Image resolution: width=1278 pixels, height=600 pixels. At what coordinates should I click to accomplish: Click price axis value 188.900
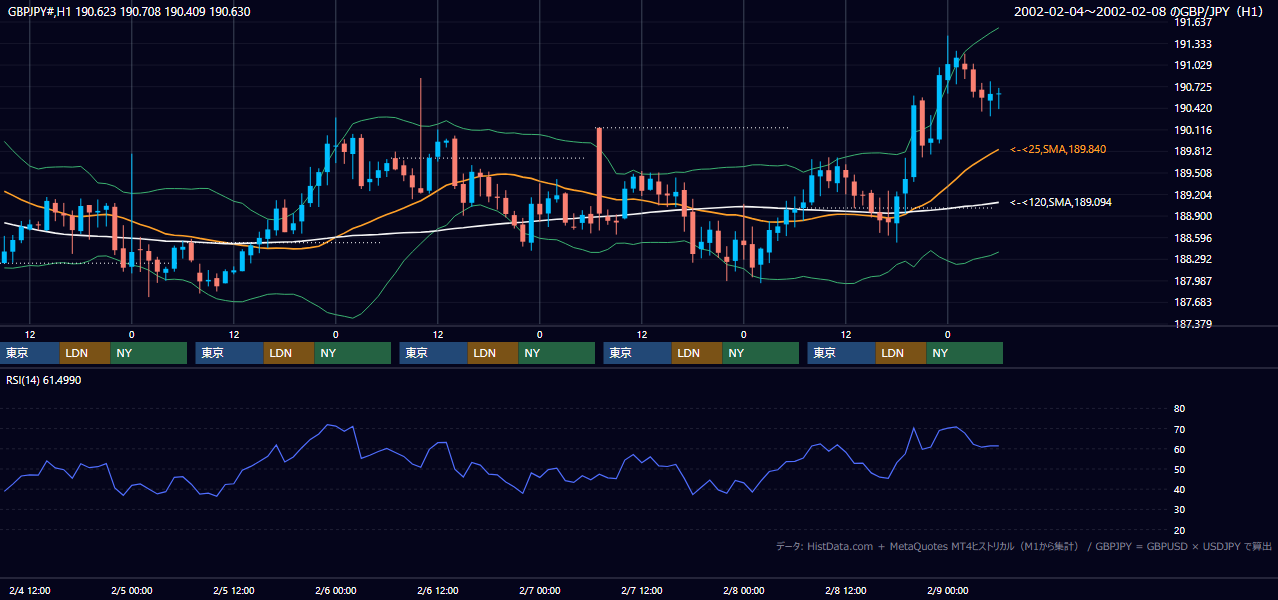coord(1193,216)
